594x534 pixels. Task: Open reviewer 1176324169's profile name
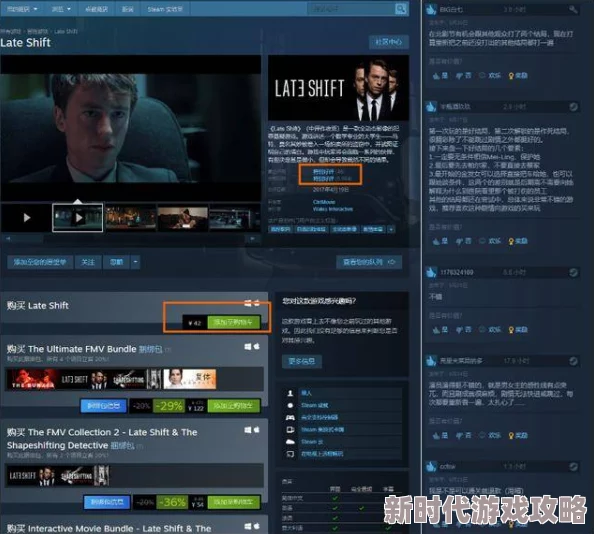(x=456, y=272)
